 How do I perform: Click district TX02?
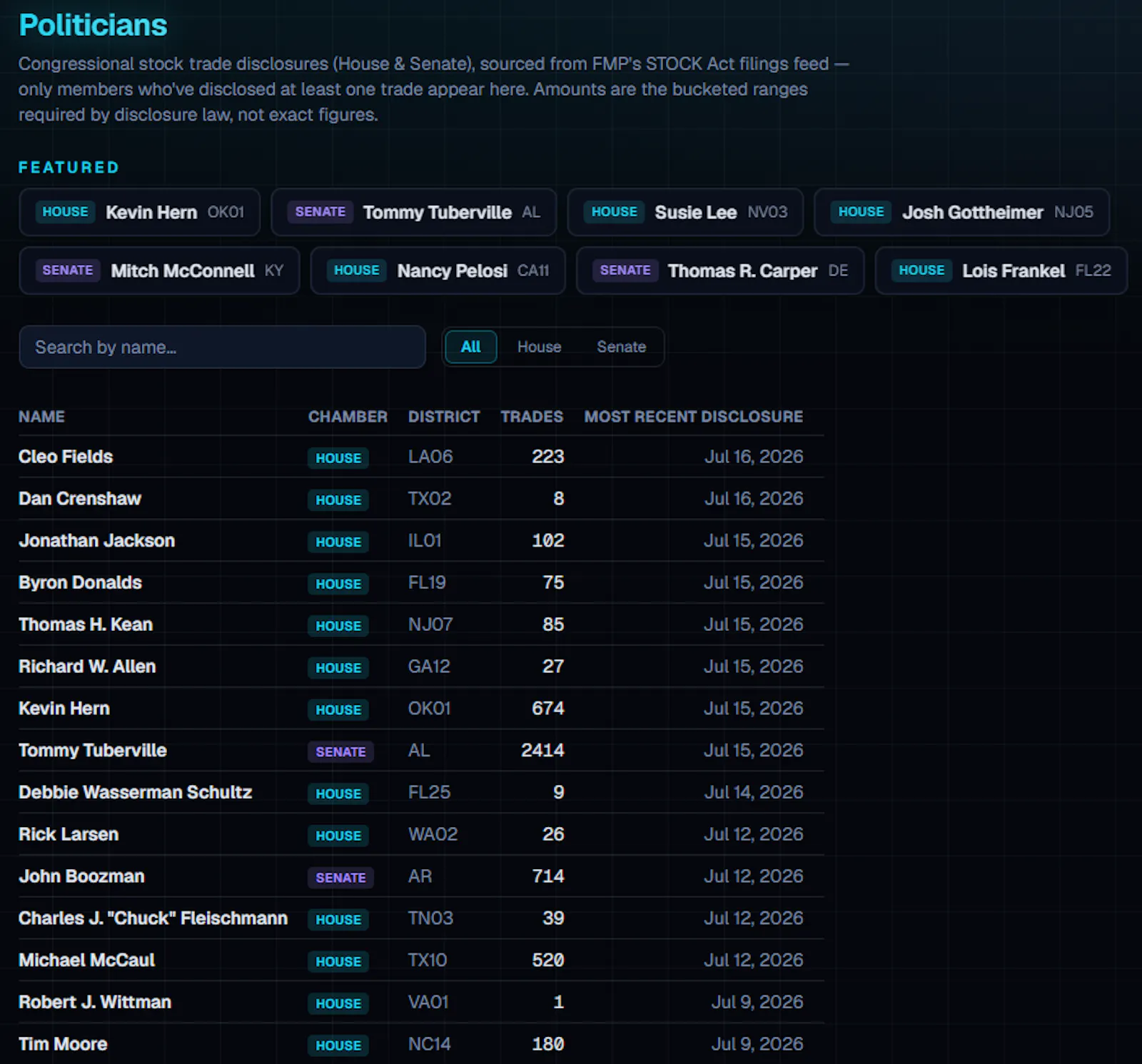[x=430, y=499]
